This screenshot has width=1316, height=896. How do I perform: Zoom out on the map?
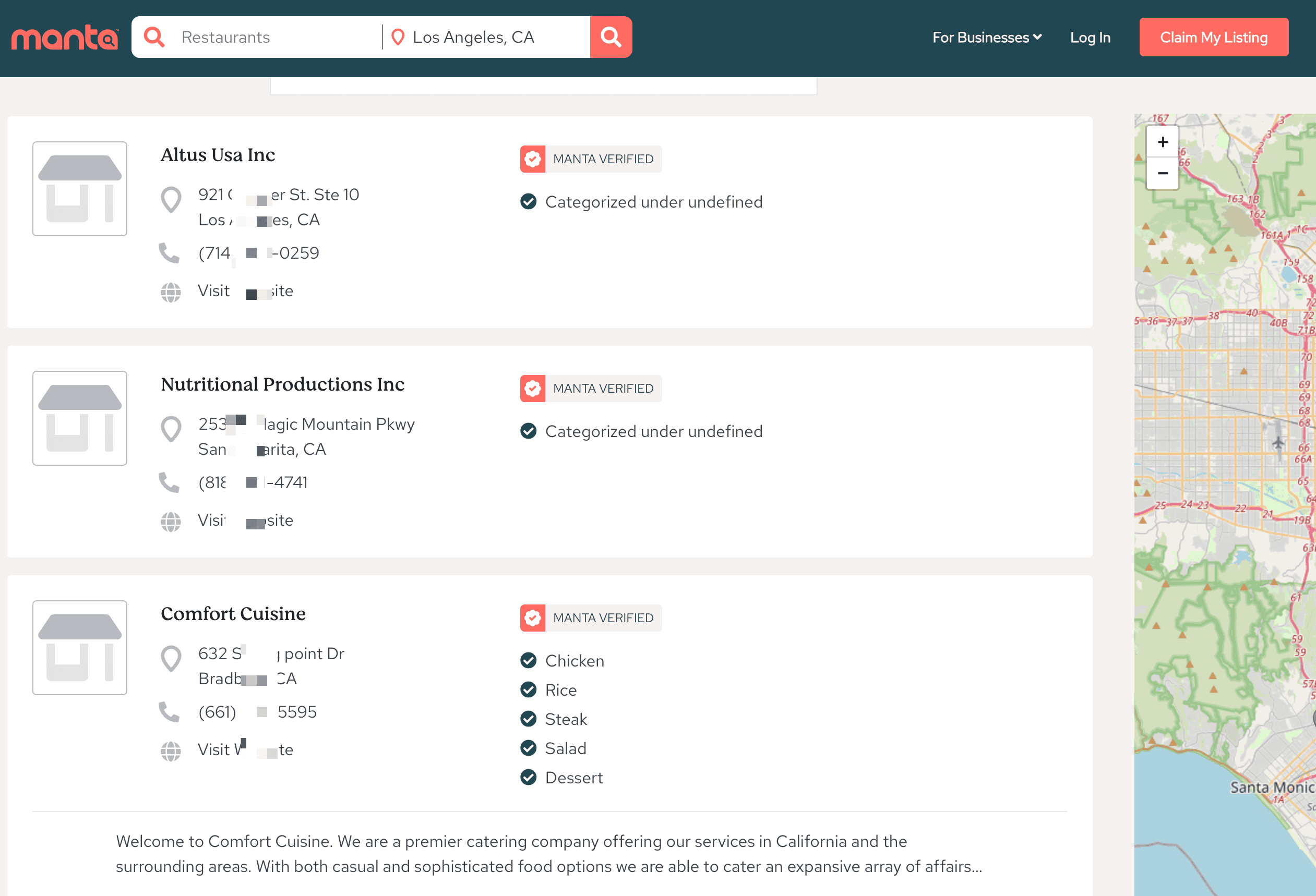[x=1162, y=173]
